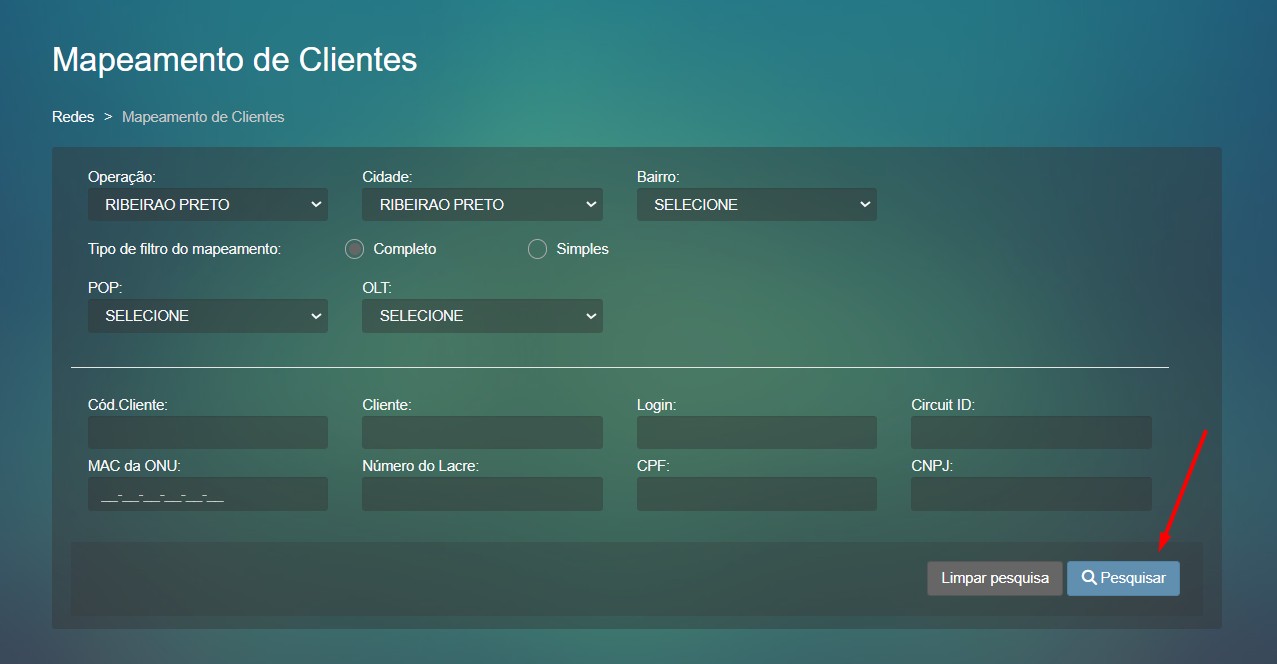1277x664 pixels.
Task: Focus the Cód.Cliente input field
Action: pyautogui.click(x=208, y=432)
